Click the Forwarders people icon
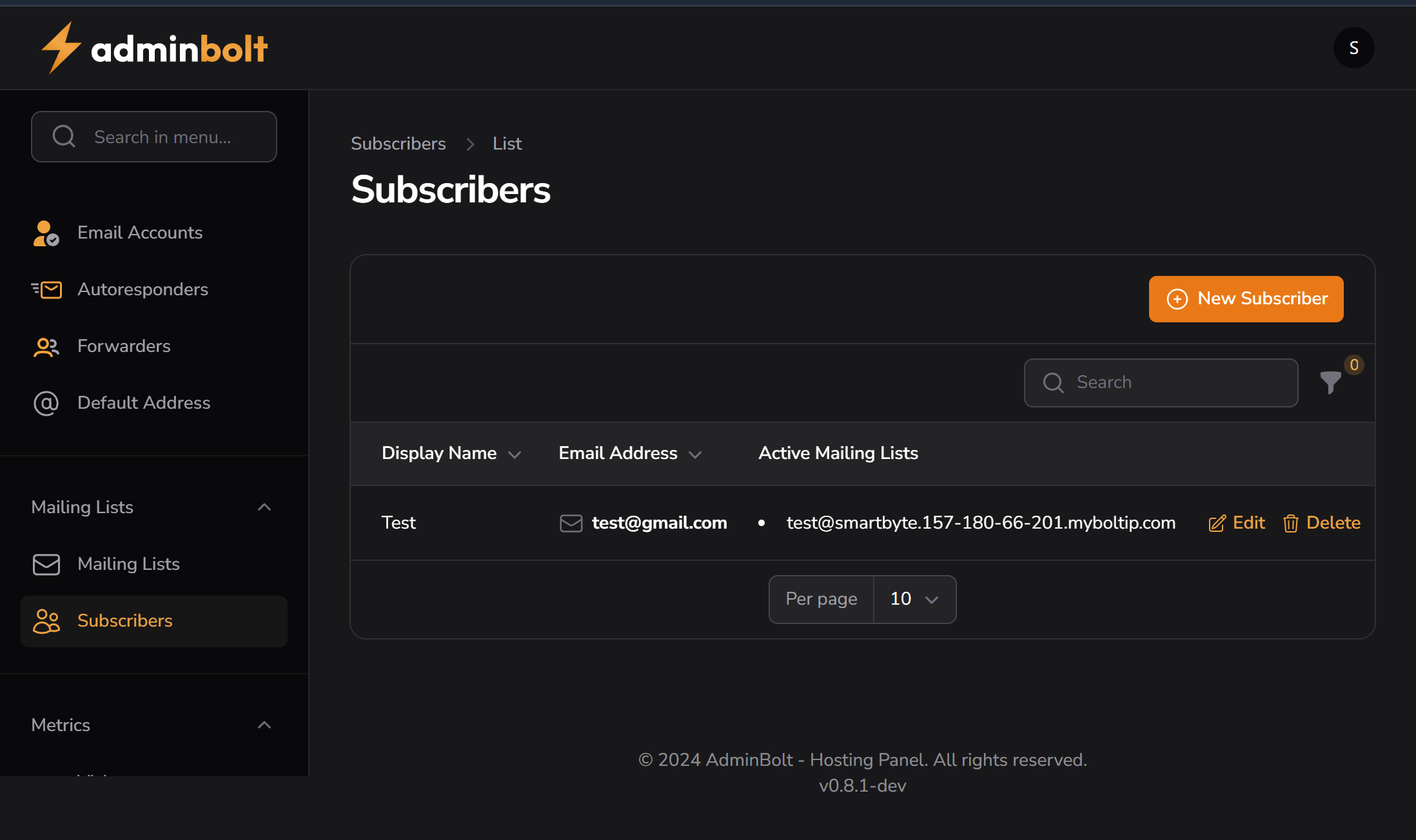Image resolution: width=1416 pixels, height=840 pixels. [x=45, y=347]
